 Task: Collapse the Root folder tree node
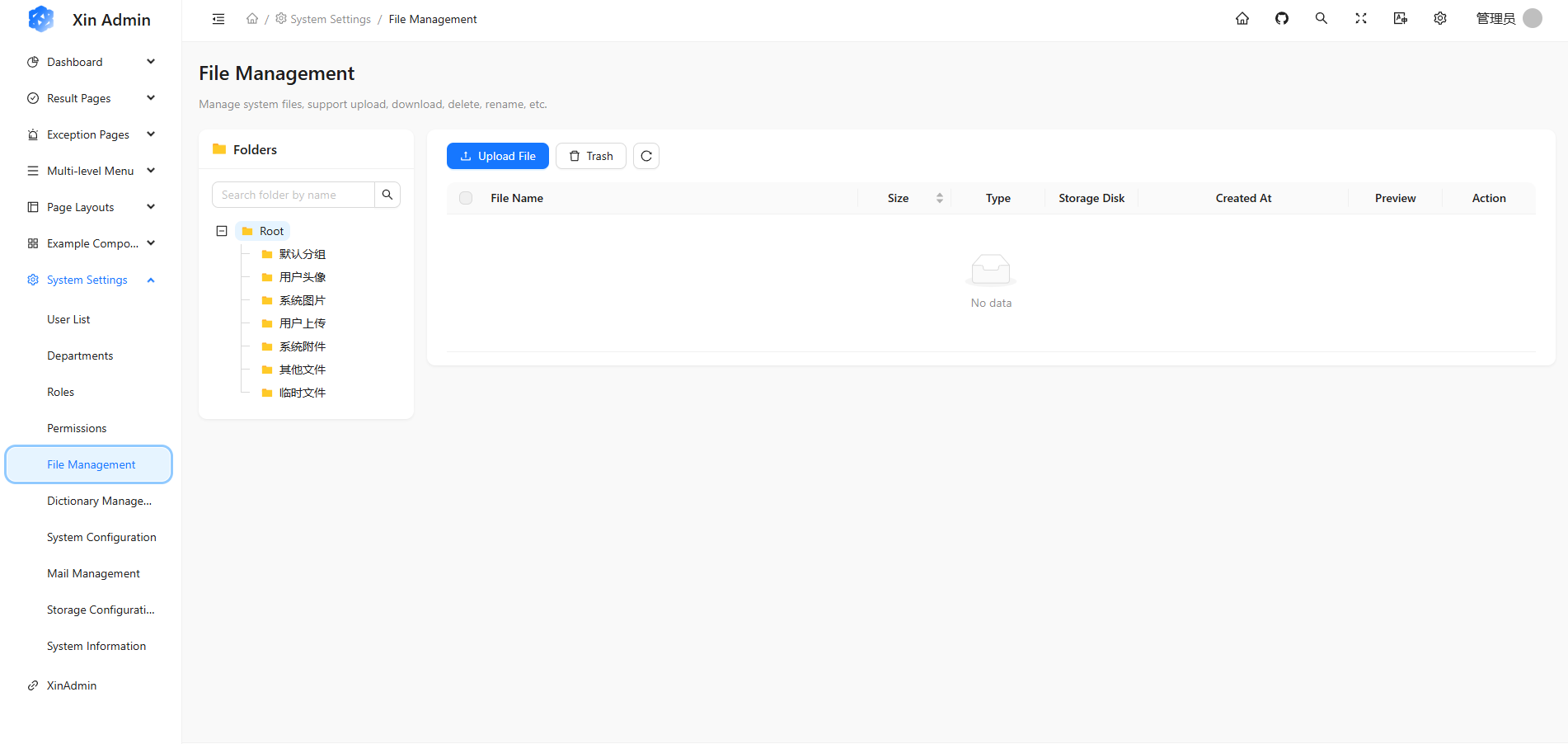pos(222,231)
